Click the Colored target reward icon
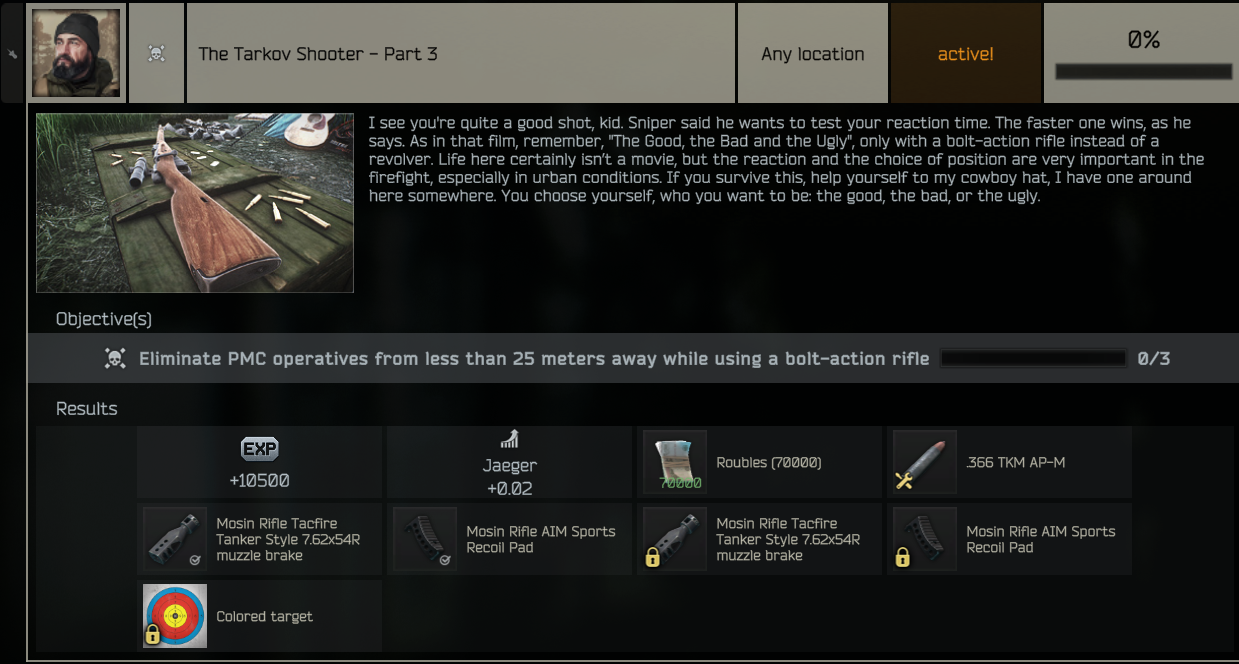 coord(175,616)
